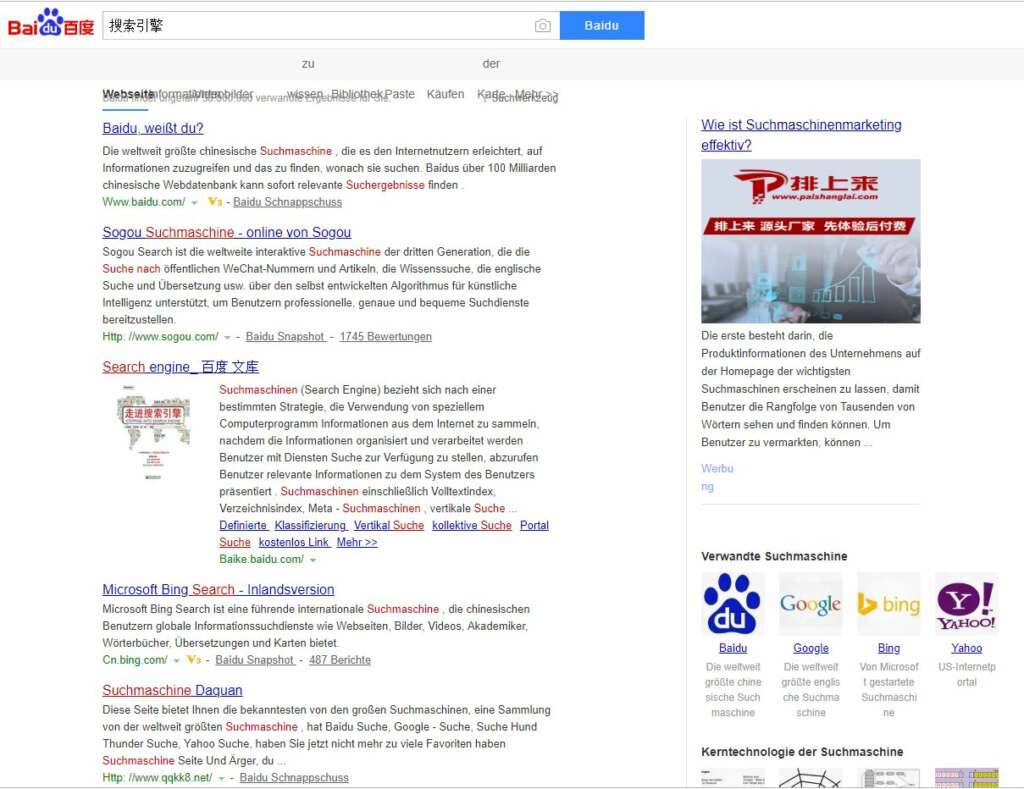Click the Baidu logo
Screen dimensions: 1024x789
coord(51,24)
